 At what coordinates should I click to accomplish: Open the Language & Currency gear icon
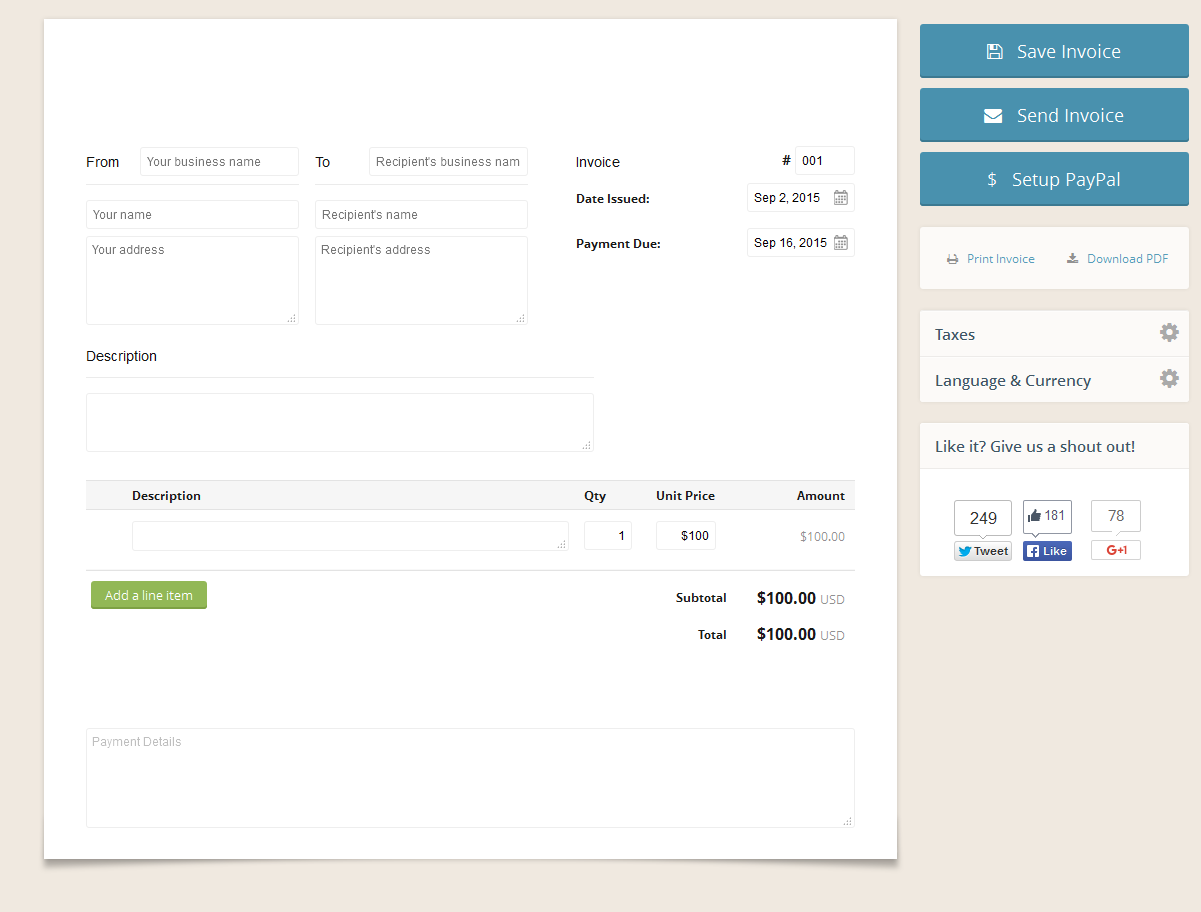click(1168, 379)
